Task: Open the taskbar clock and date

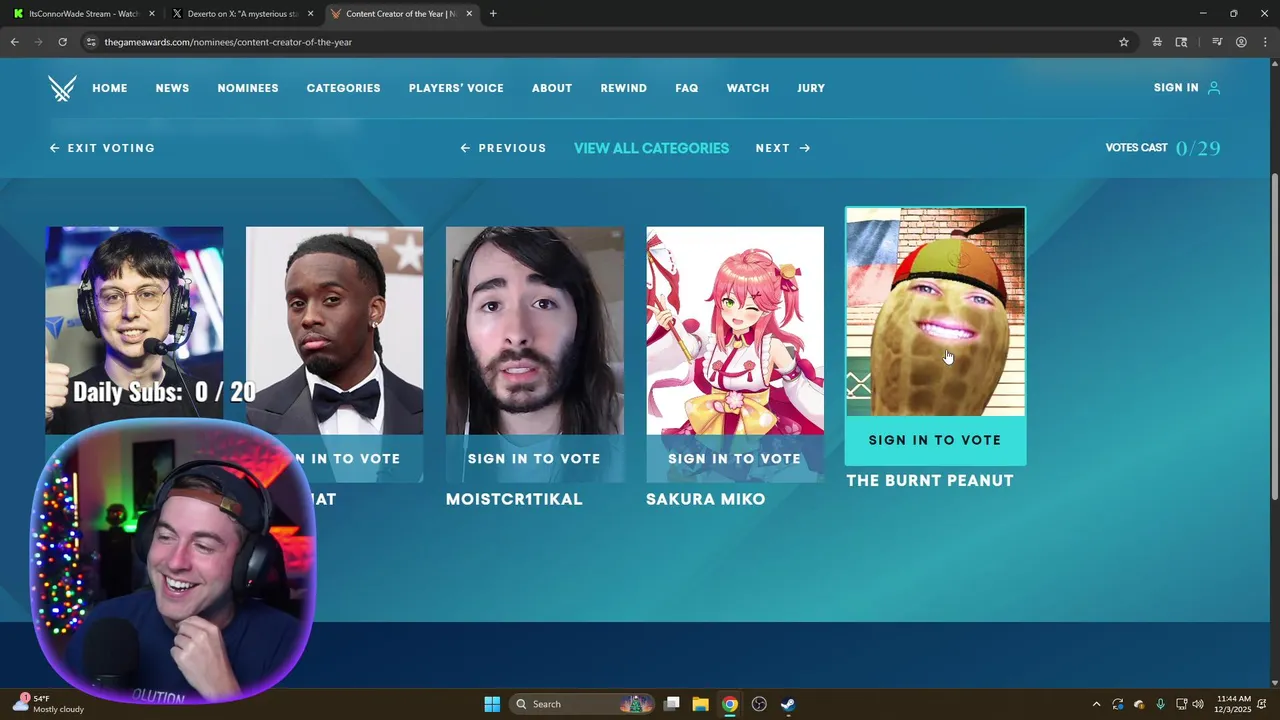Action: (1232, 704)
